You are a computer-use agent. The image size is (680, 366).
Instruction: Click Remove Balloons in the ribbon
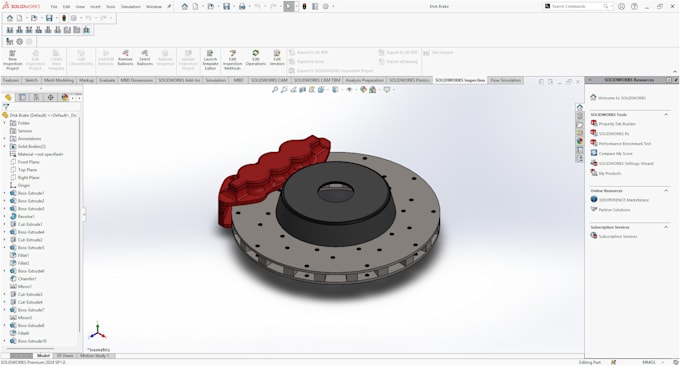tap(125, 58)
